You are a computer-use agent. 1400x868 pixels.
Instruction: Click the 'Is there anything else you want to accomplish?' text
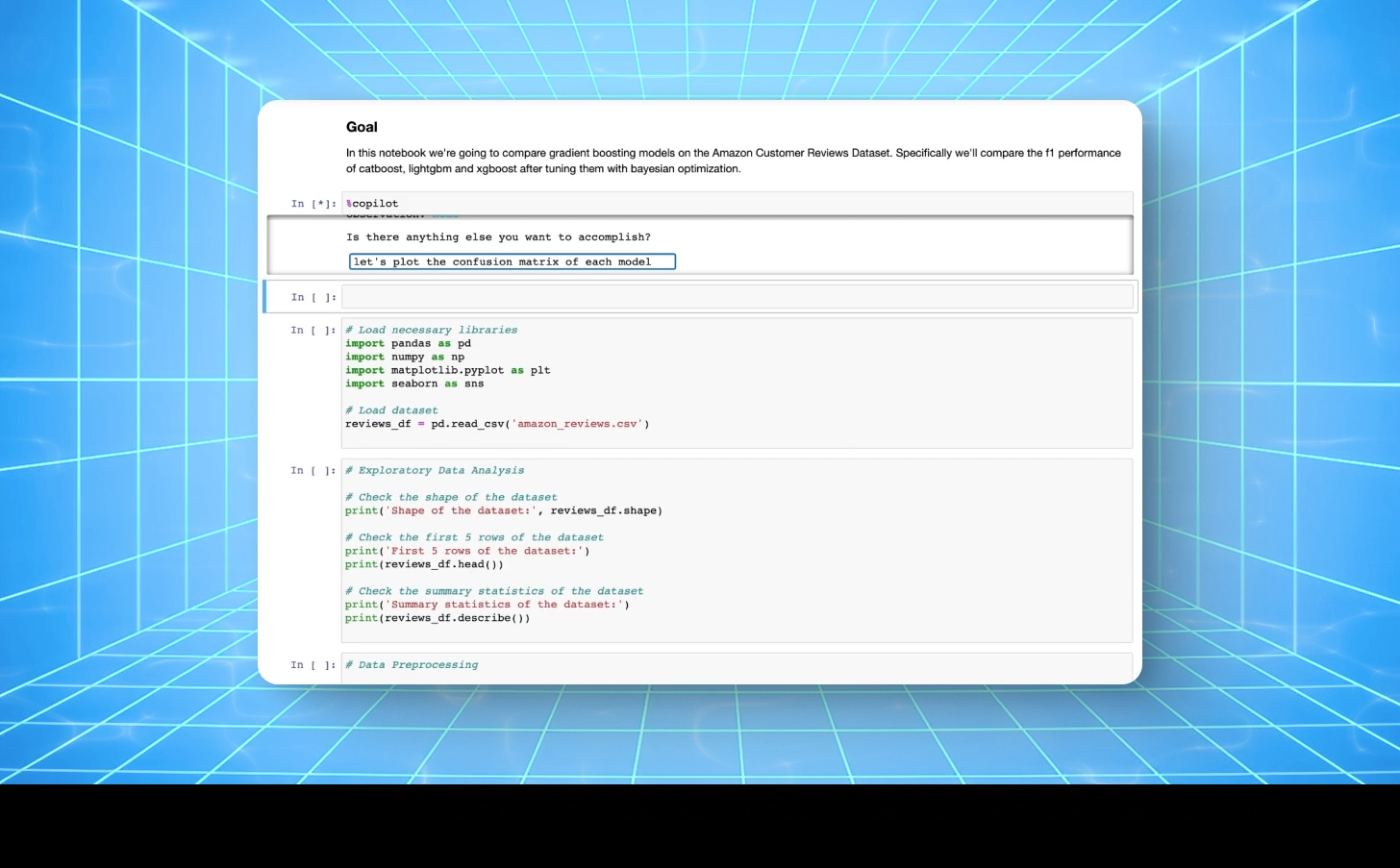(x=498, y=236)
